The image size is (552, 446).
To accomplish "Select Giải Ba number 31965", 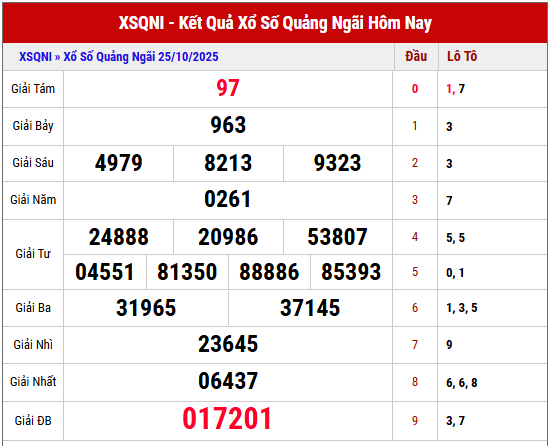I will 146,308.
